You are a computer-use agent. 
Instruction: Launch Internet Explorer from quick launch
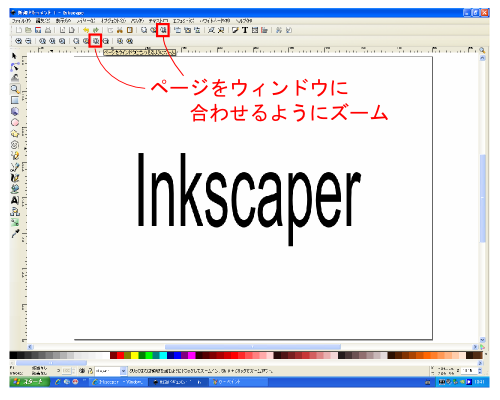(x=58, y=382)
